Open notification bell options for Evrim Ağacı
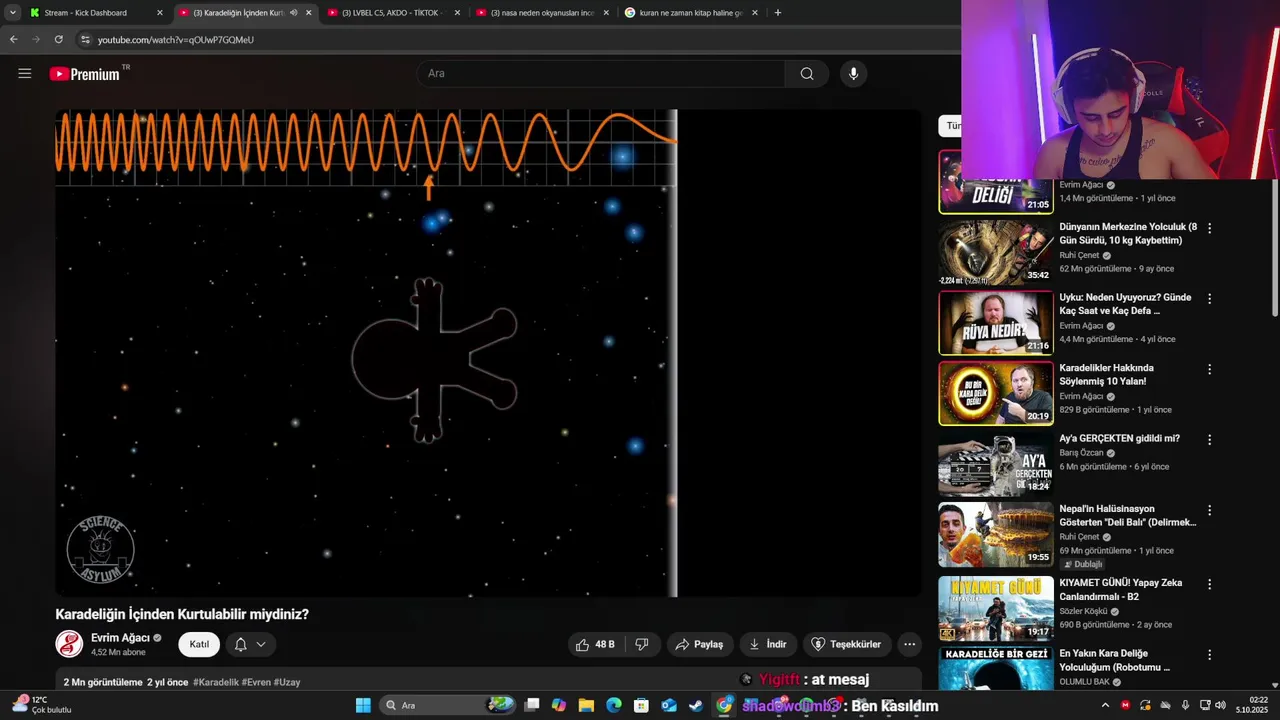Image resolution: width=1280 pixels, height=720 pixels. (250, 644)
